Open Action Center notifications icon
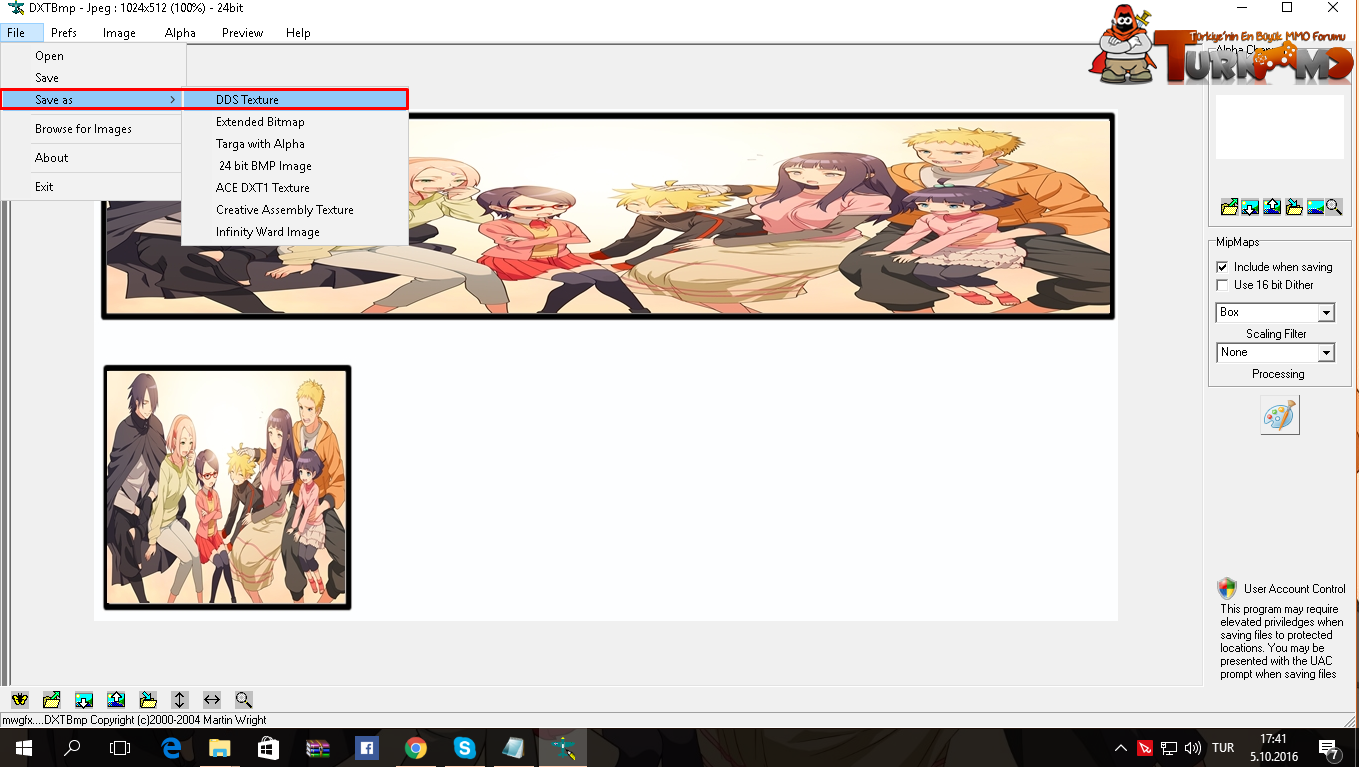 click(1330, 749)
